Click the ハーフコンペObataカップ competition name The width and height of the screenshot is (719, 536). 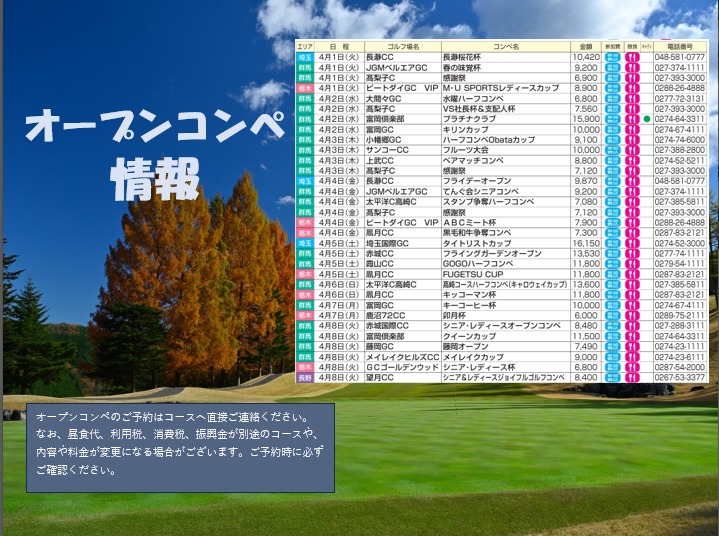(489, 140)
